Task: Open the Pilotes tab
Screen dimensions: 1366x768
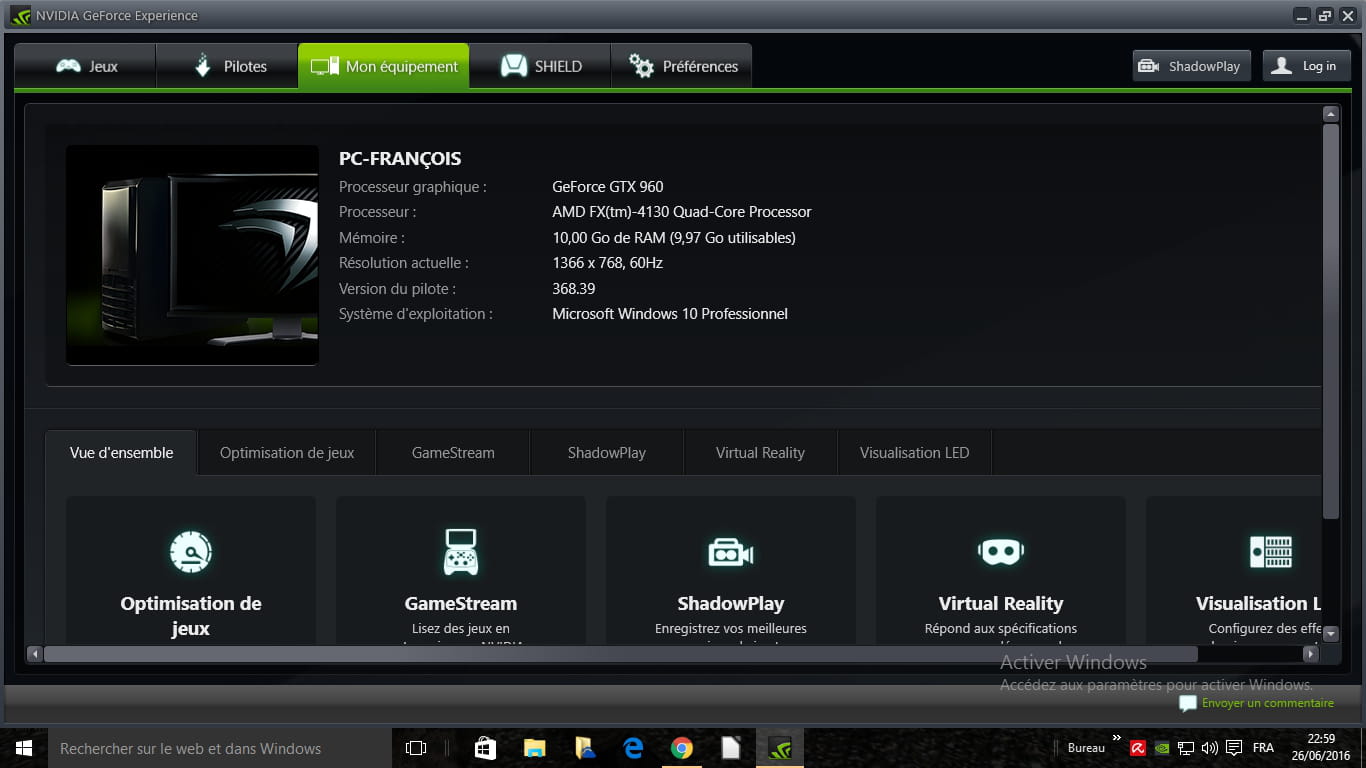Action: point(229,67)
